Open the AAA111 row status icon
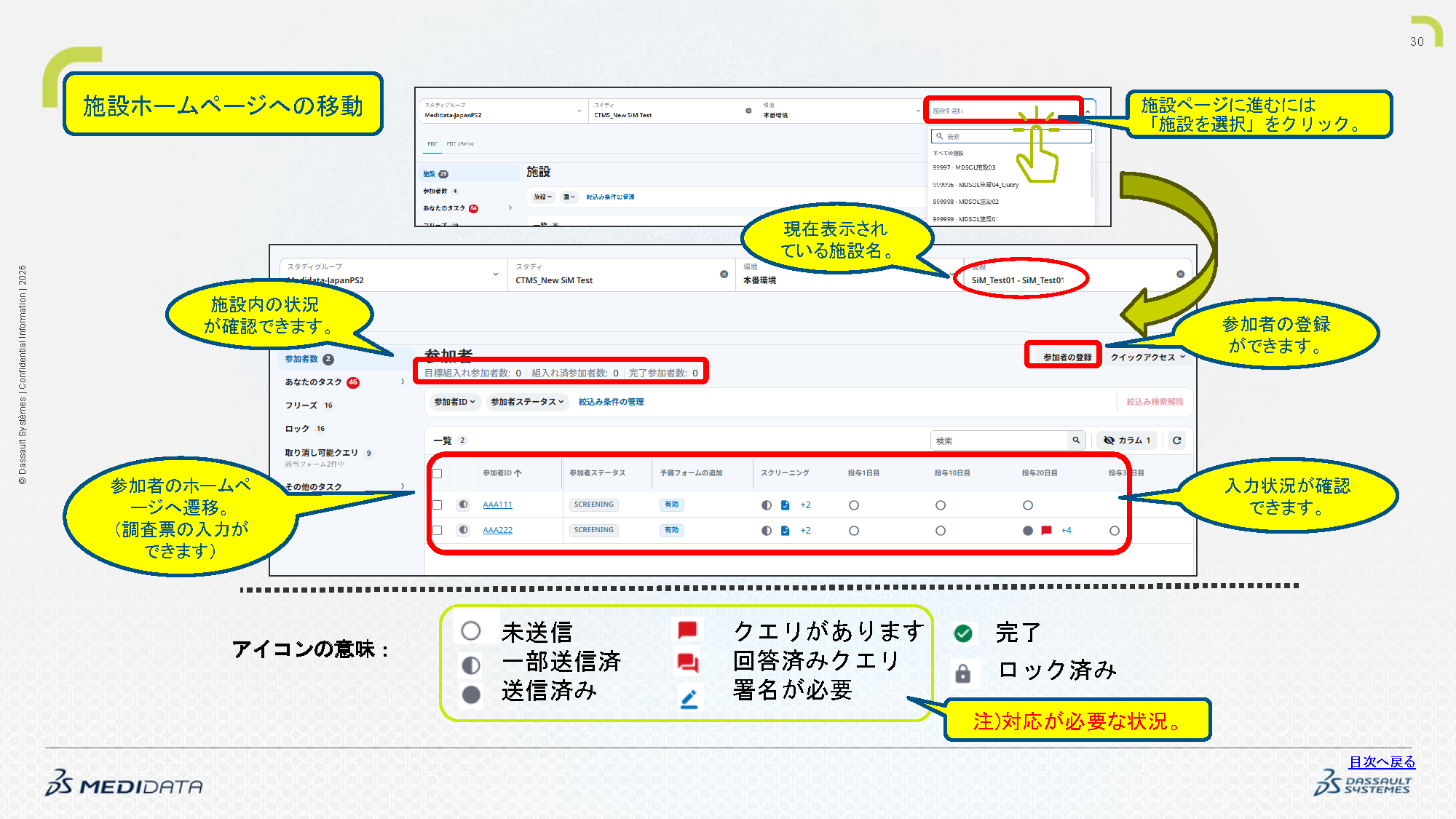The width and height of the screenshot is (1456, 819). (463, 505)
